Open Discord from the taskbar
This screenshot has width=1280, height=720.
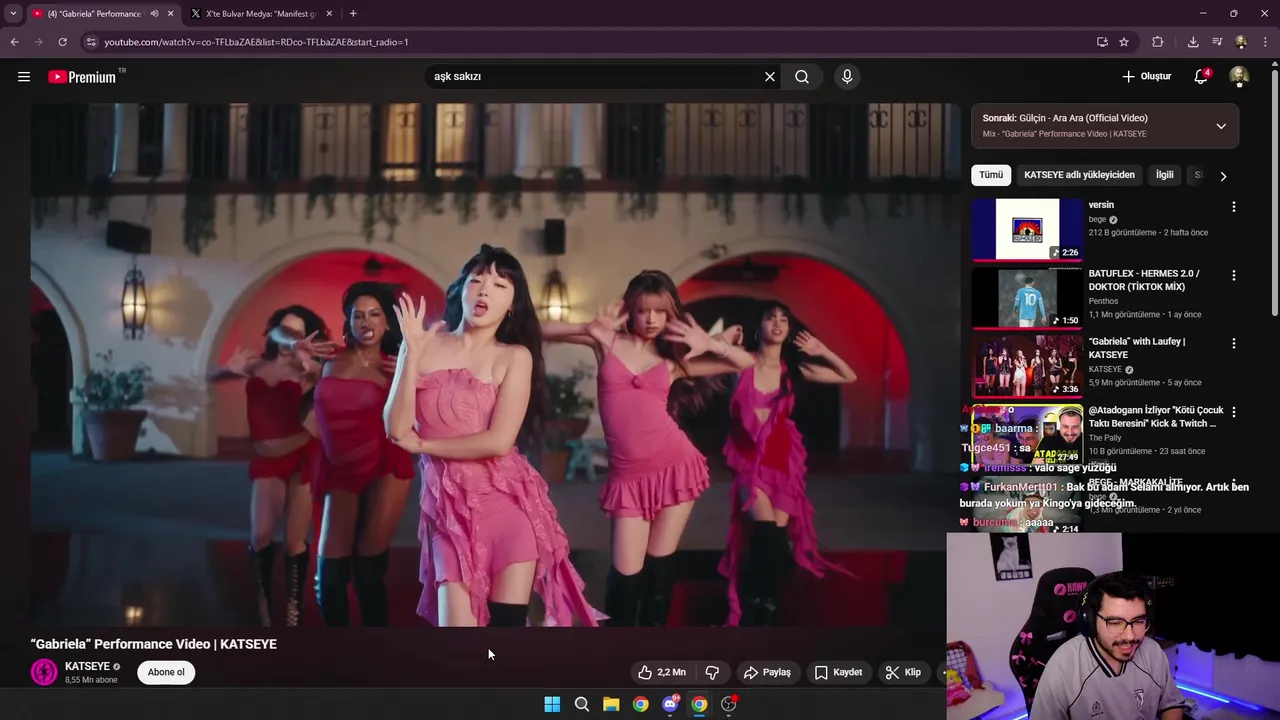click(670, 704)
